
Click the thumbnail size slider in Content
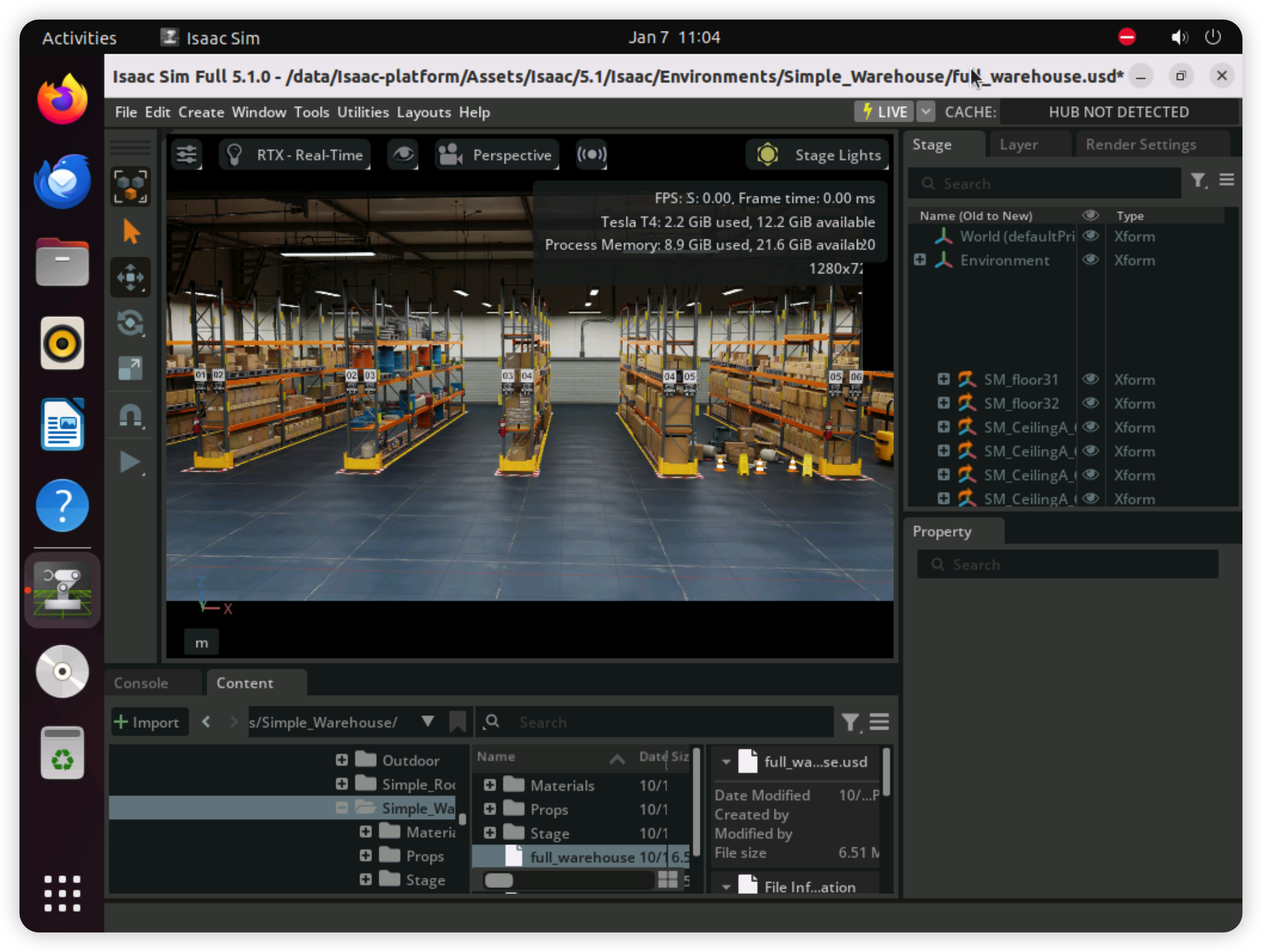(x=499, y=881)
